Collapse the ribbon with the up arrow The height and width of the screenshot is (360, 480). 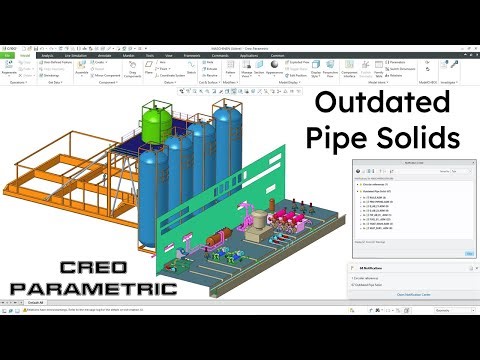point(465,55)
